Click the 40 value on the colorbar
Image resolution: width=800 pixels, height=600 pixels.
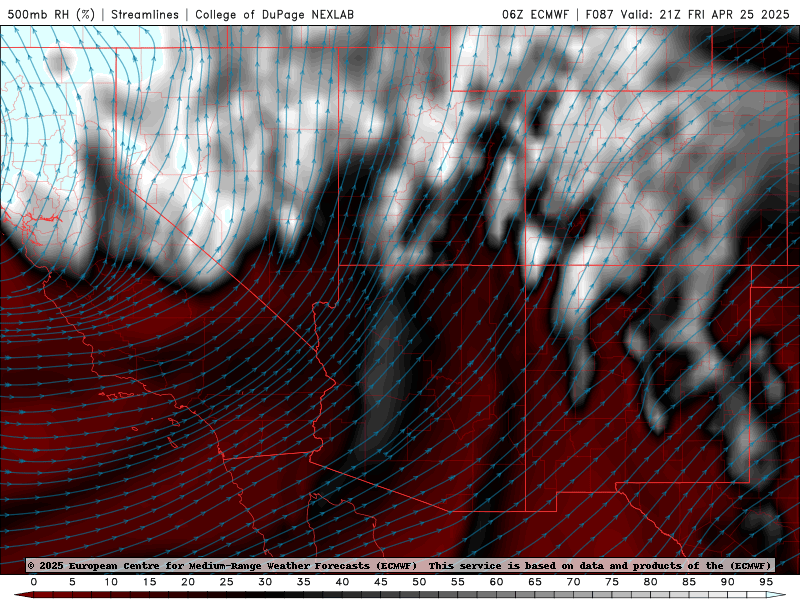[x=342, y=582]
